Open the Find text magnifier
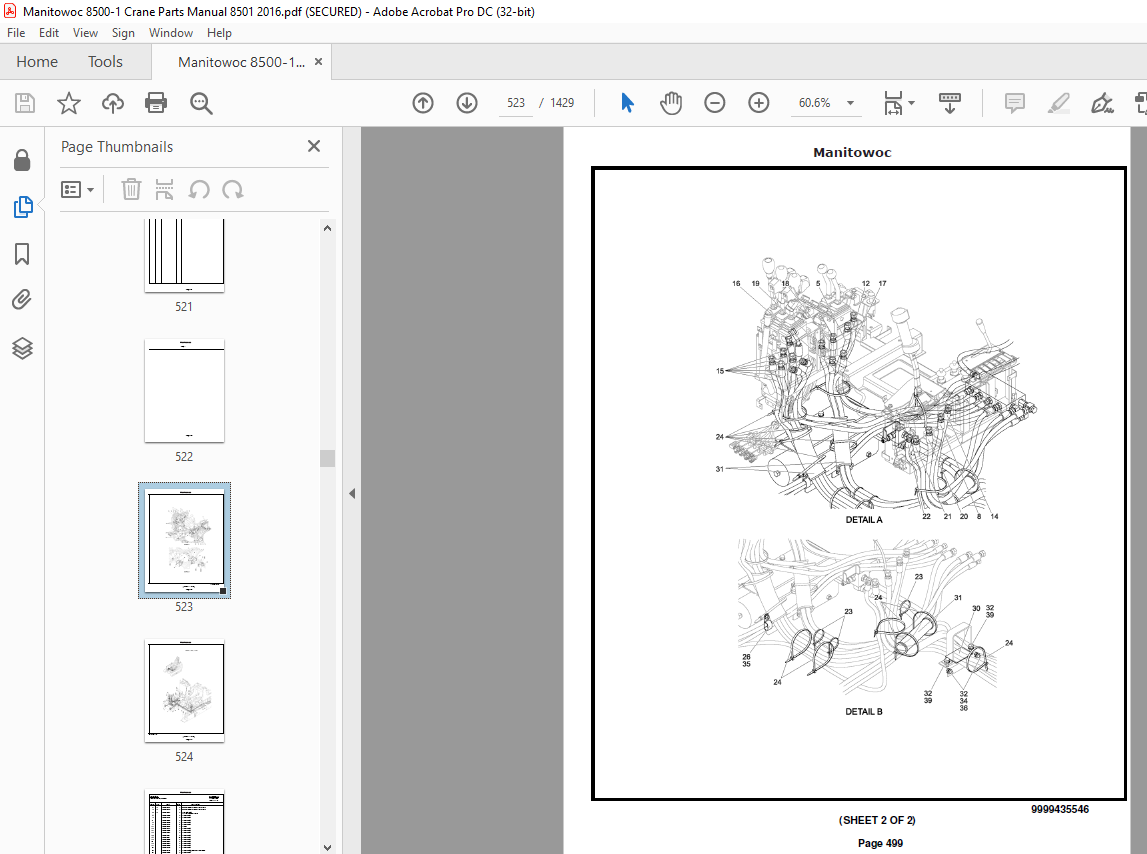Image resolution: width=1147 pixels, height=854 pixels. tap(201, 103)
